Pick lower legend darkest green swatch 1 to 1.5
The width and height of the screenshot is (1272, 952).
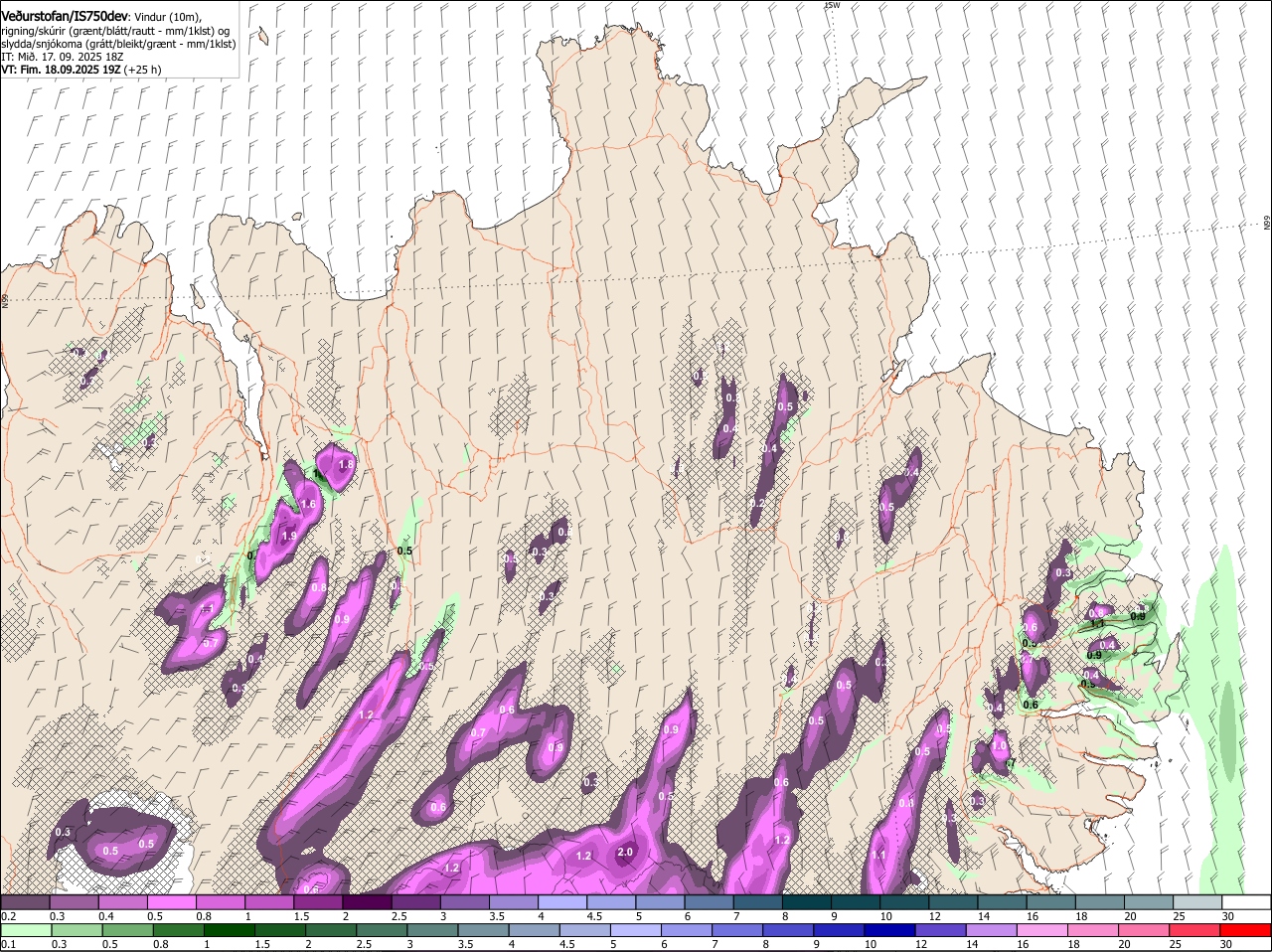[229, 930]
